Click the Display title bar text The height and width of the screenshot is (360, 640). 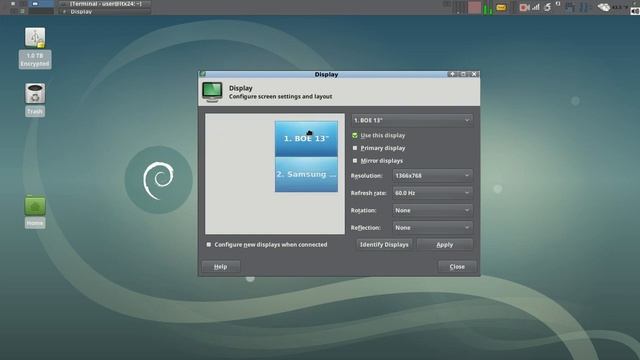click(x=326, y=74)
